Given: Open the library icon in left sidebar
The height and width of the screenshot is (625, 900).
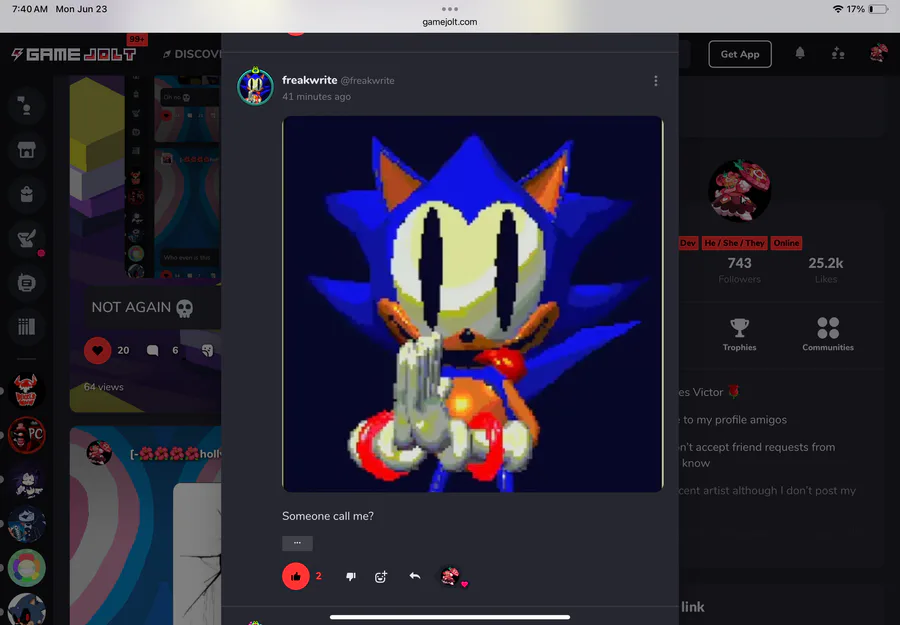Looking at the screenshot, I should 26,327.
